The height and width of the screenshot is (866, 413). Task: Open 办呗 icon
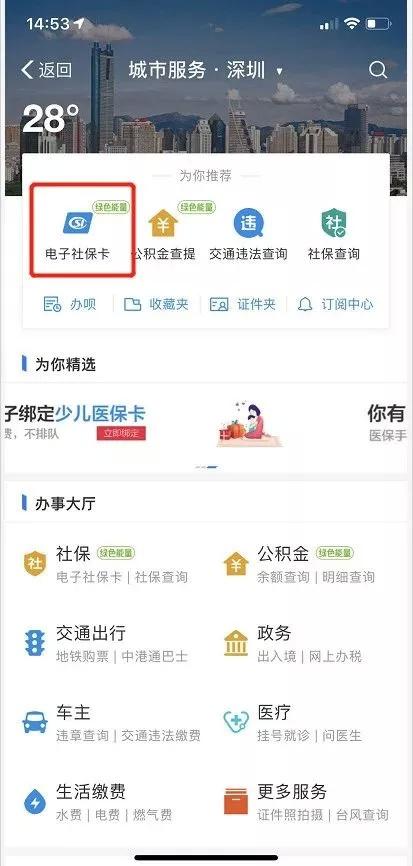pyautogui.click(x=52, y=304)
